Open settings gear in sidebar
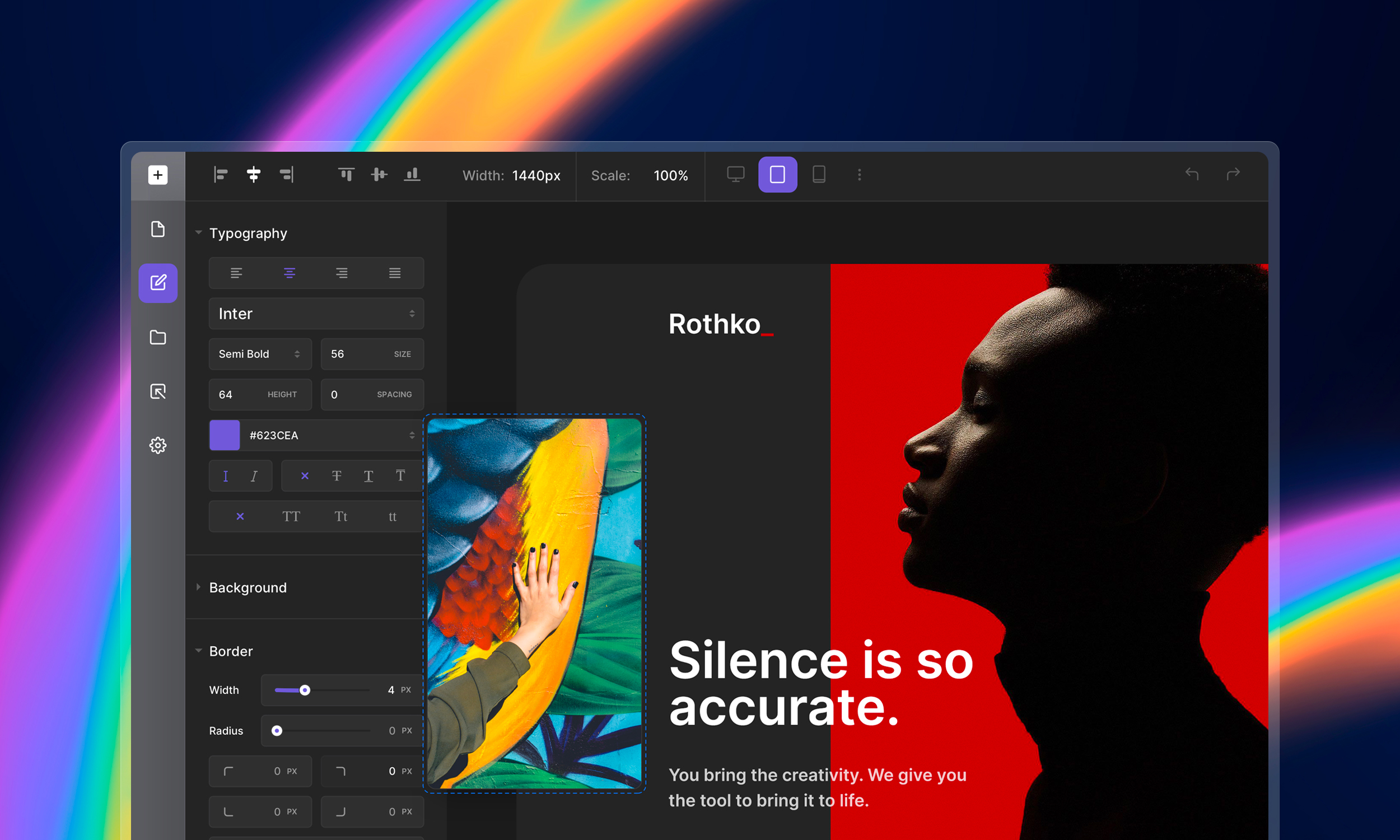Image resolution: width=1400 pixels, height=840 pixels. [158, 445]
